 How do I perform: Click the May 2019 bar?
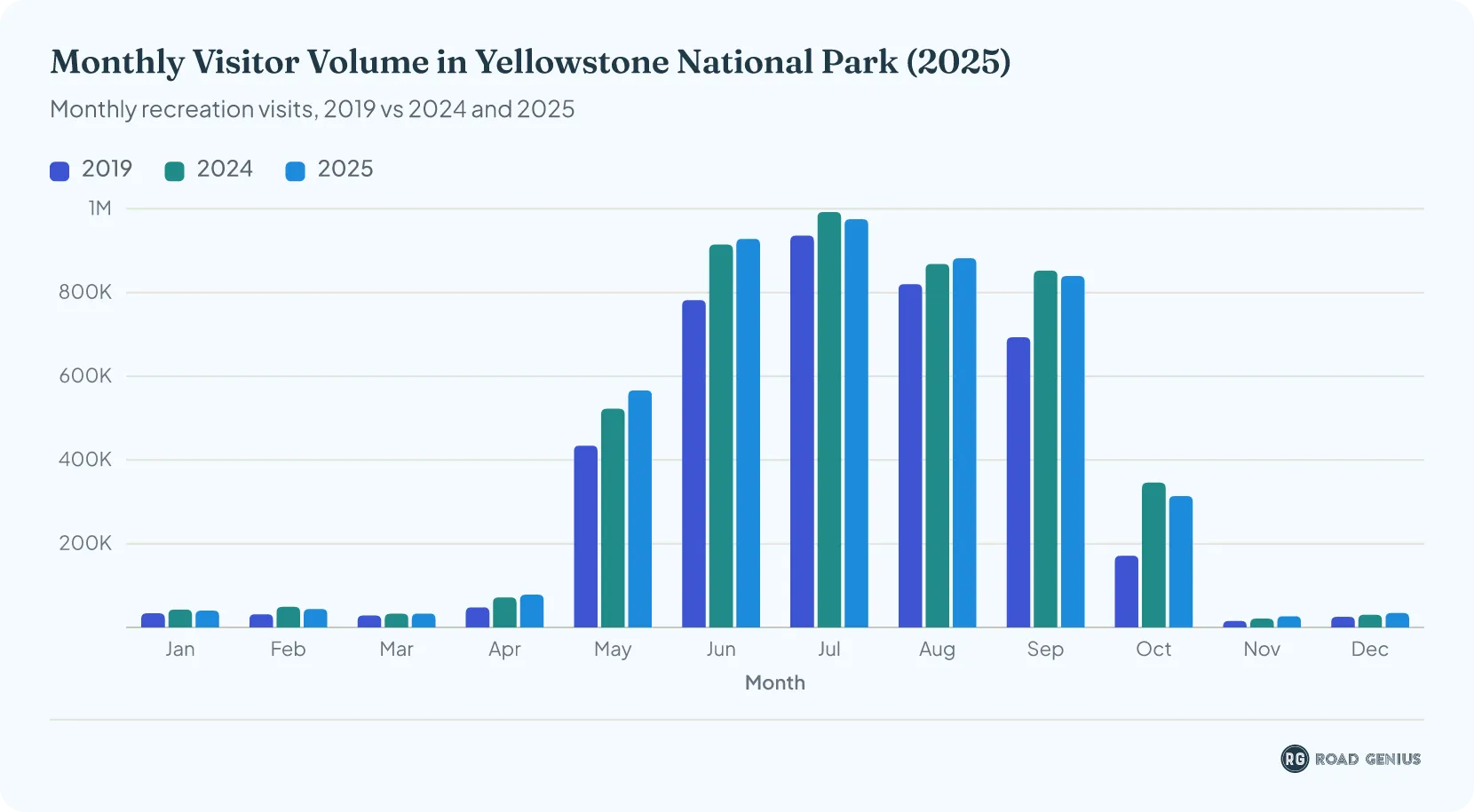tap(586, 536)
